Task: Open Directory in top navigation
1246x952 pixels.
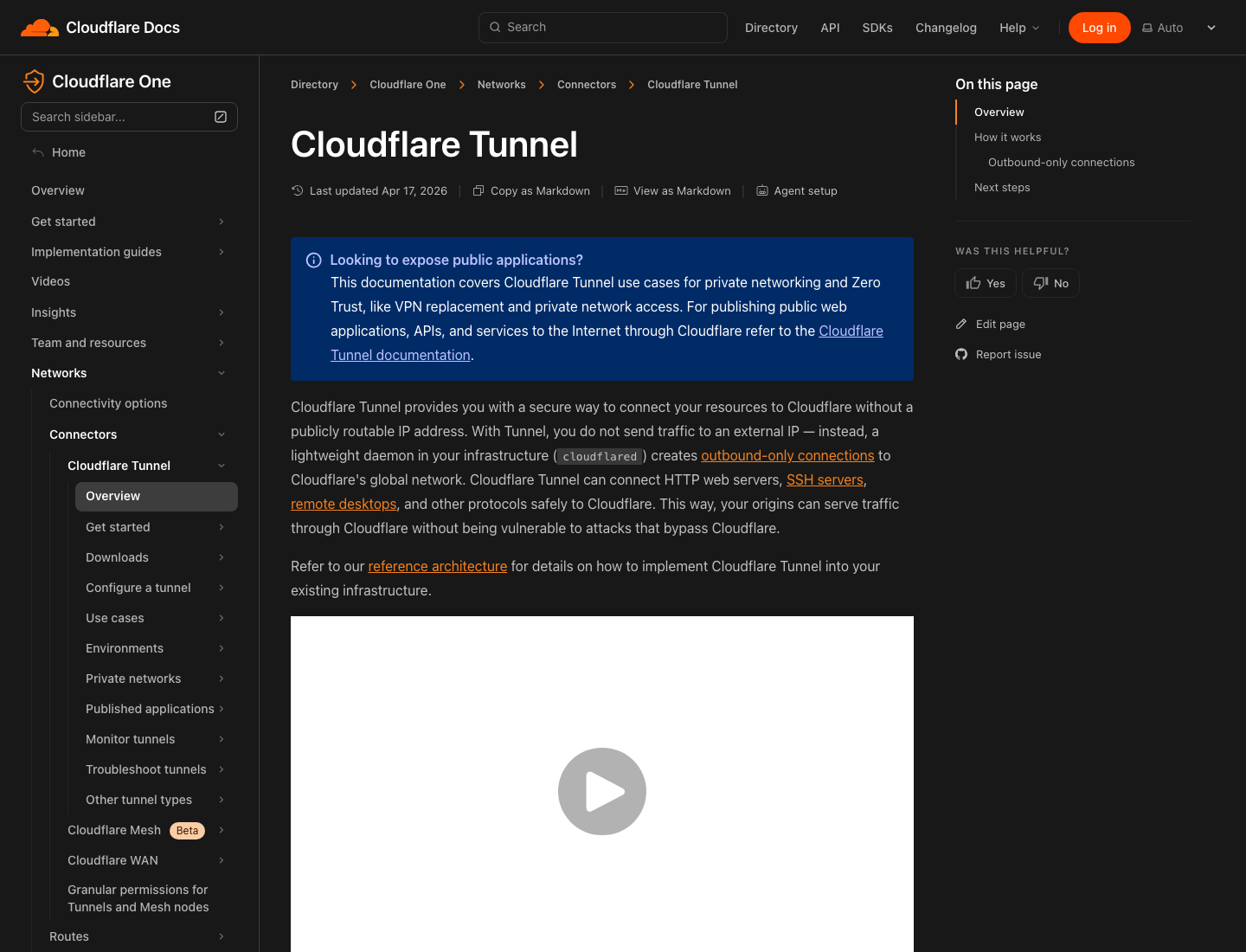Action: (771, 28)
